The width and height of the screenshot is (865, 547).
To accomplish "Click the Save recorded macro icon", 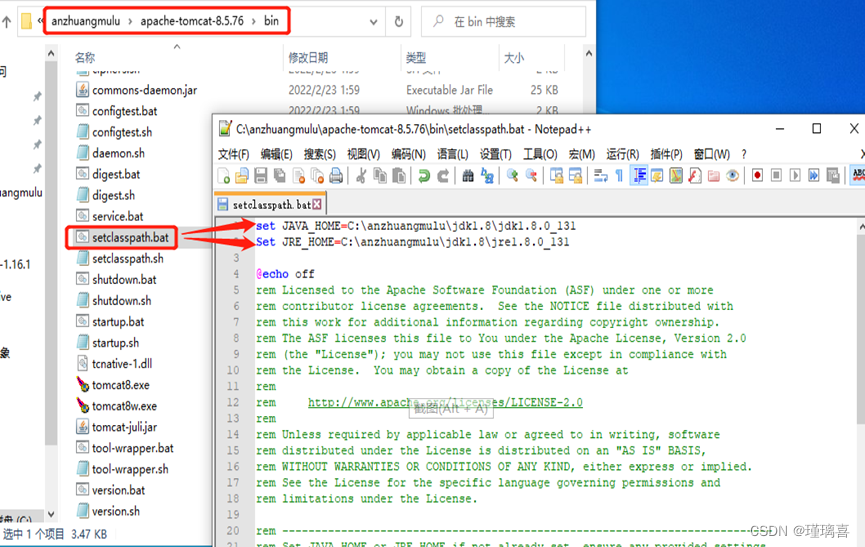I will [832, 176].
